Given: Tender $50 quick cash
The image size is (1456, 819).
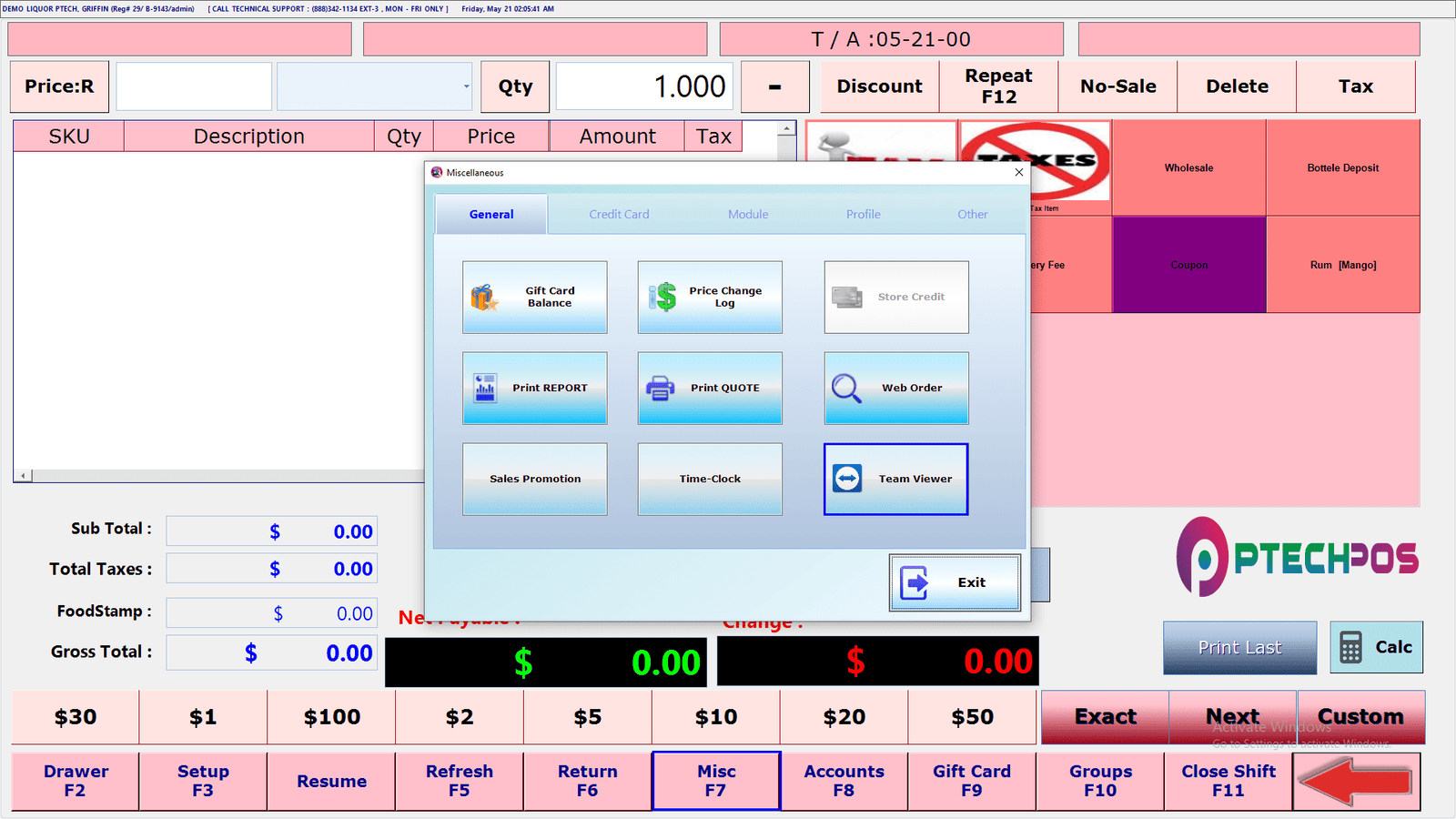Looking at the screenshot, I should click(972, 717).
